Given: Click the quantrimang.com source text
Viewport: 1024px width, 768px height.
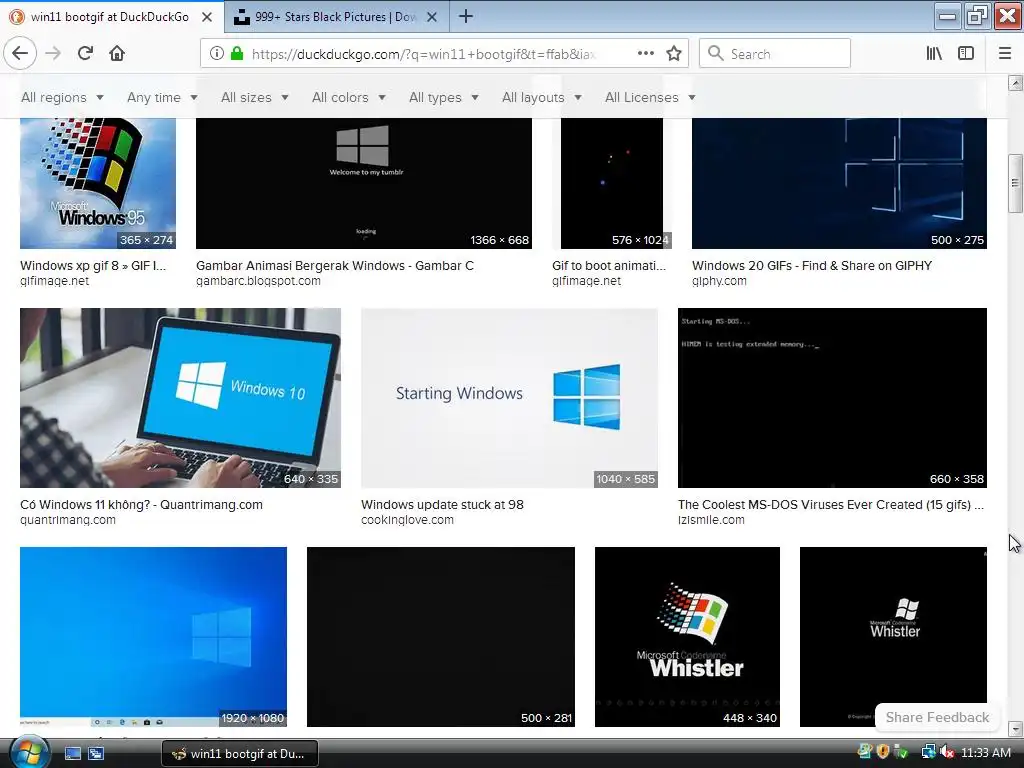Looking at the screenshot, I should point(68,520).
